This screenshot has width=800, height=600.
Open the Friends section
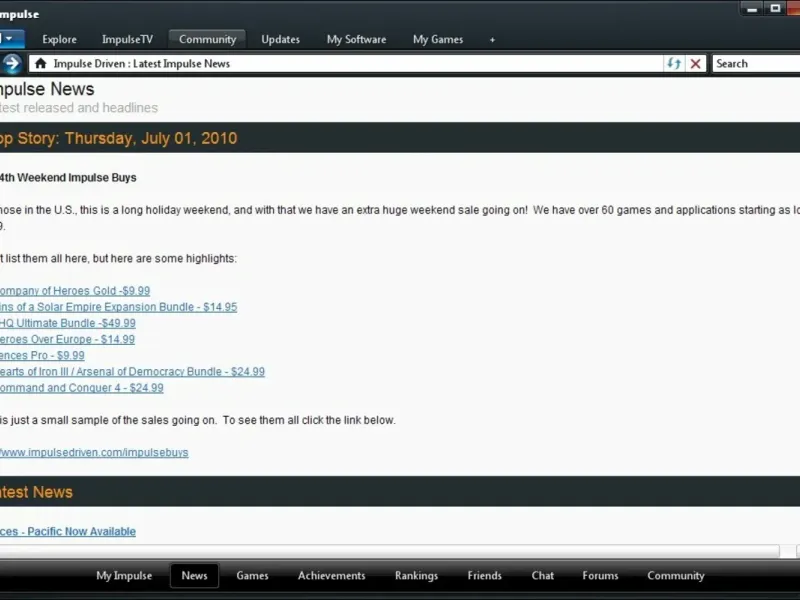point(485,576)
